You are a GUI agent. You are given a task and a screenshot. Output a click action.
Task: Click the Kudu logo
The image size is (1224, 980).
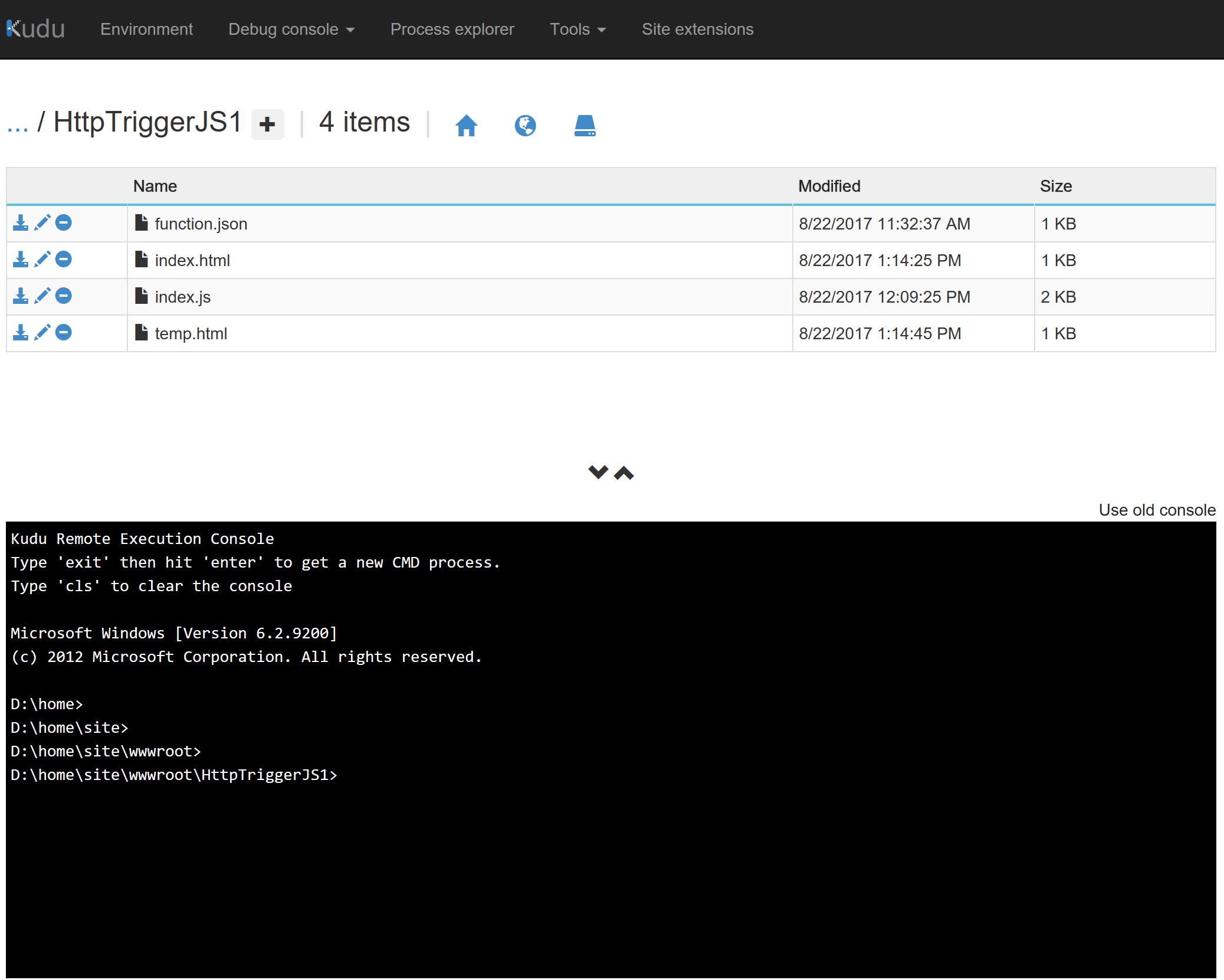35,29
